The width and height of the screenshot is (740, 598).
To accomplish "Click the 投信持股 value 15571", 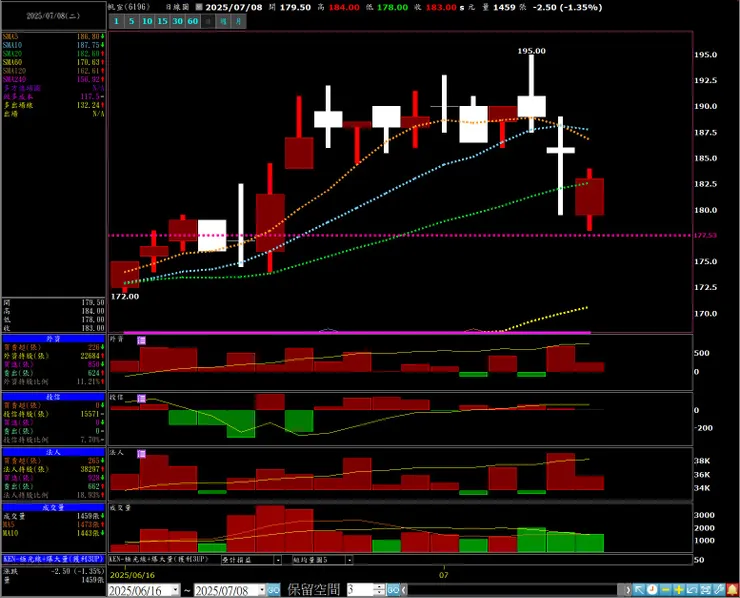I will click(90, 414).
